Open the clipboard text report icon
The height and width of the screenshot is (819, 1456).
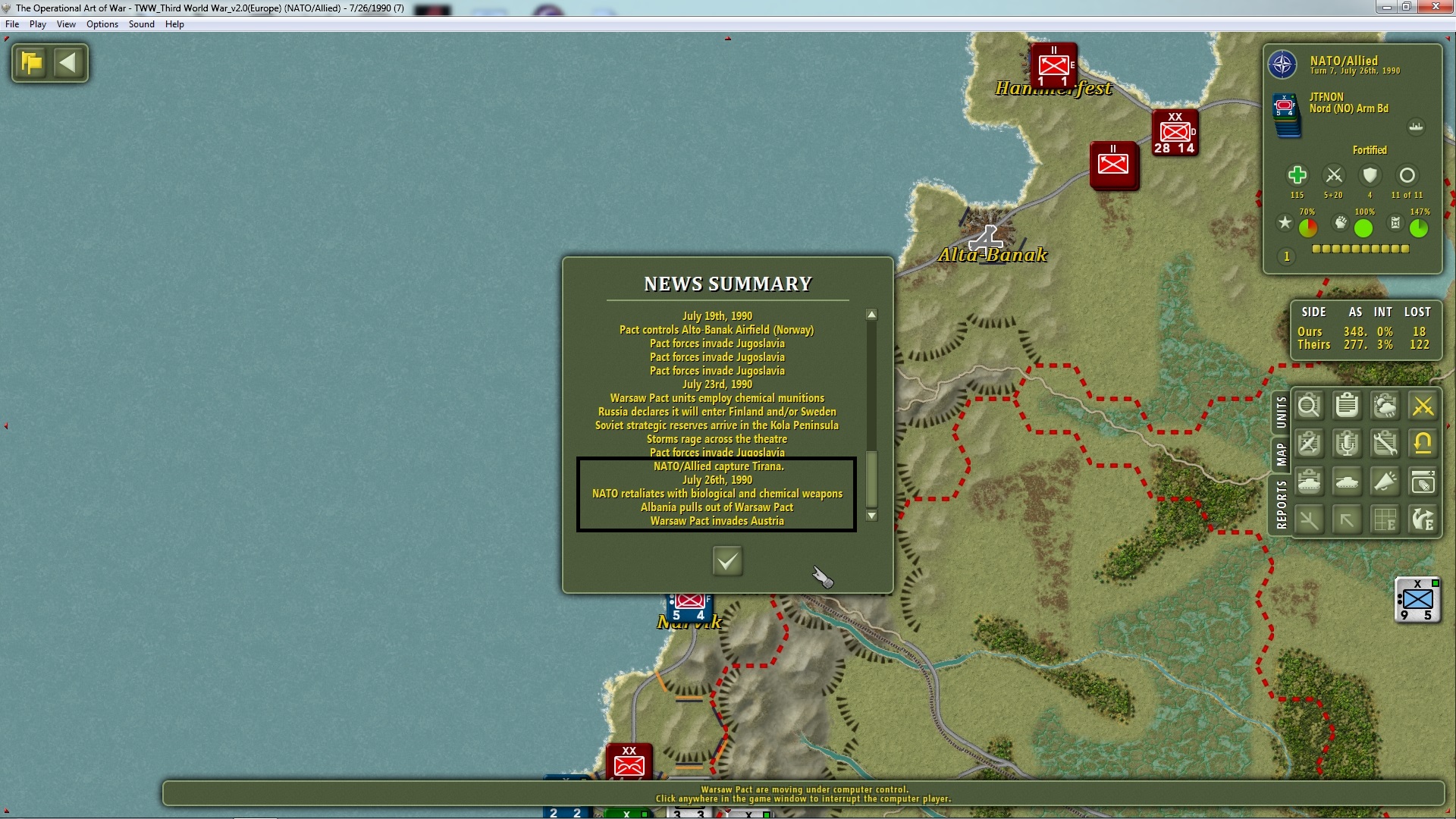[1347, 406]
